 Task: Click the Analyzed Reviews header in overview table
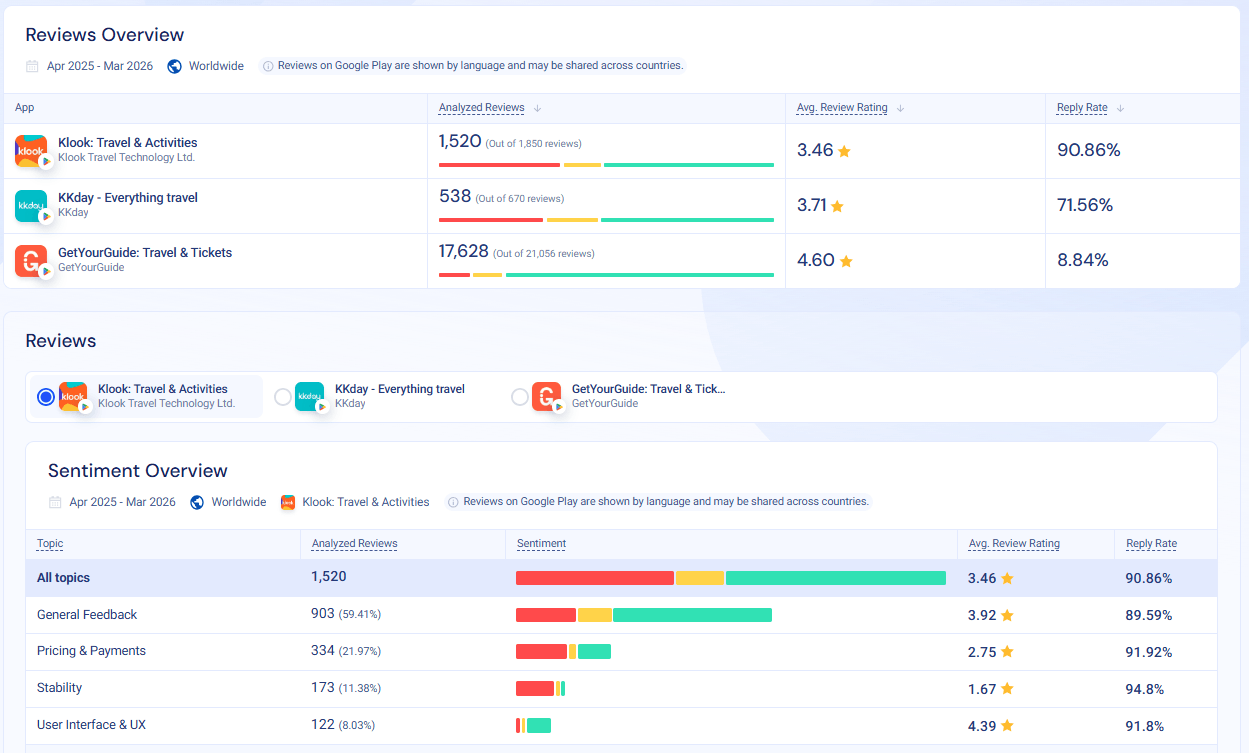click(482, 108)
